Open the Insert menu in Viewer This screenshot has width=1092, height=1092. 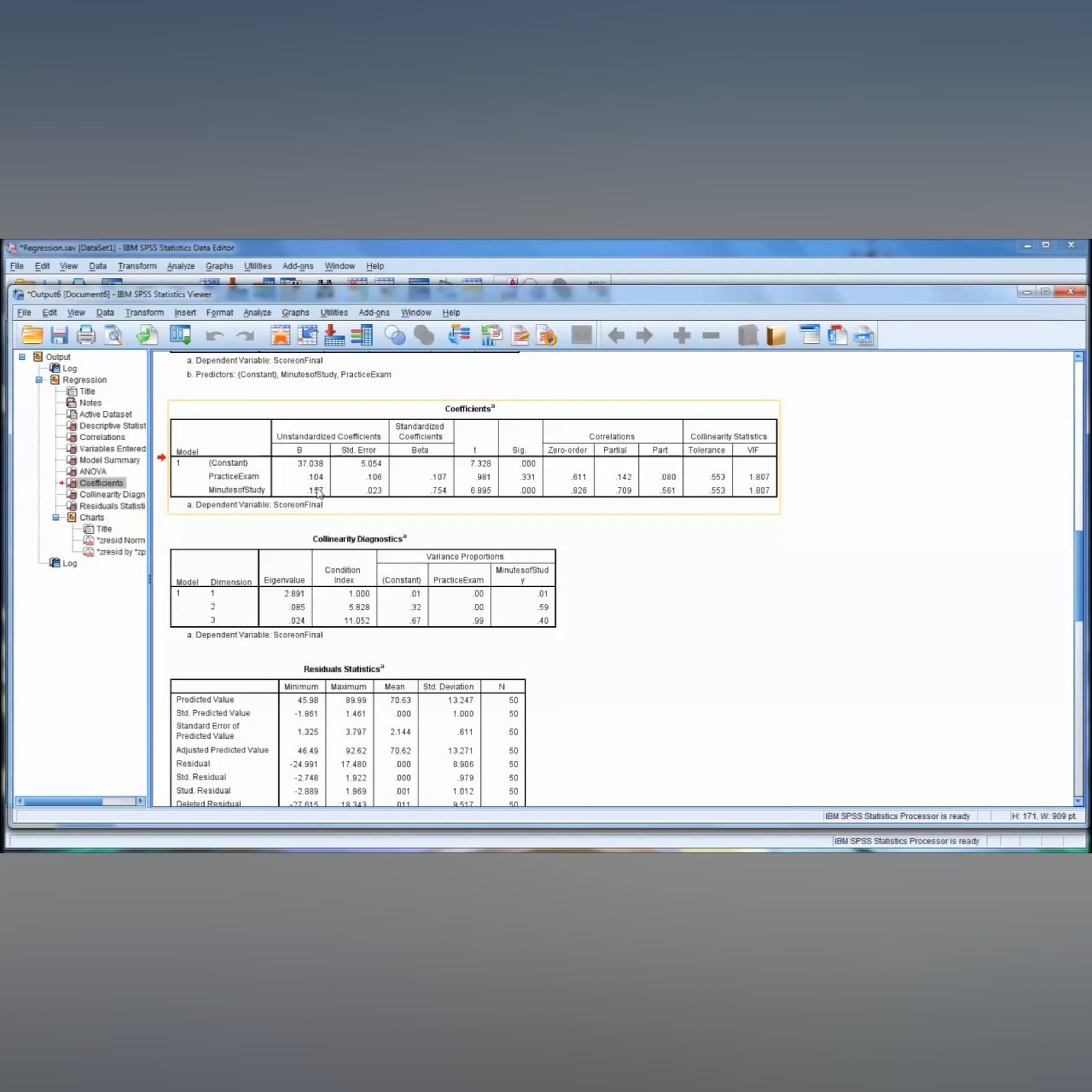pyautogui.click(x=185, y=313)
